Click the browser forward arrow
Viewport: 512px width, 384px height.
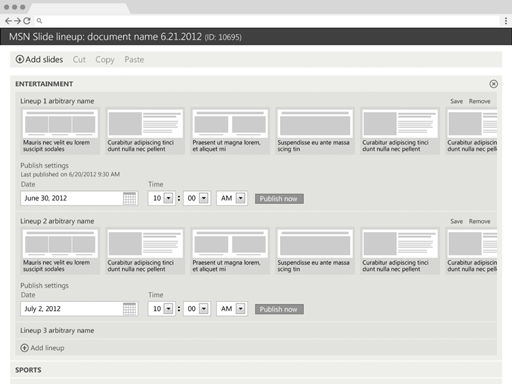point(17,21)
